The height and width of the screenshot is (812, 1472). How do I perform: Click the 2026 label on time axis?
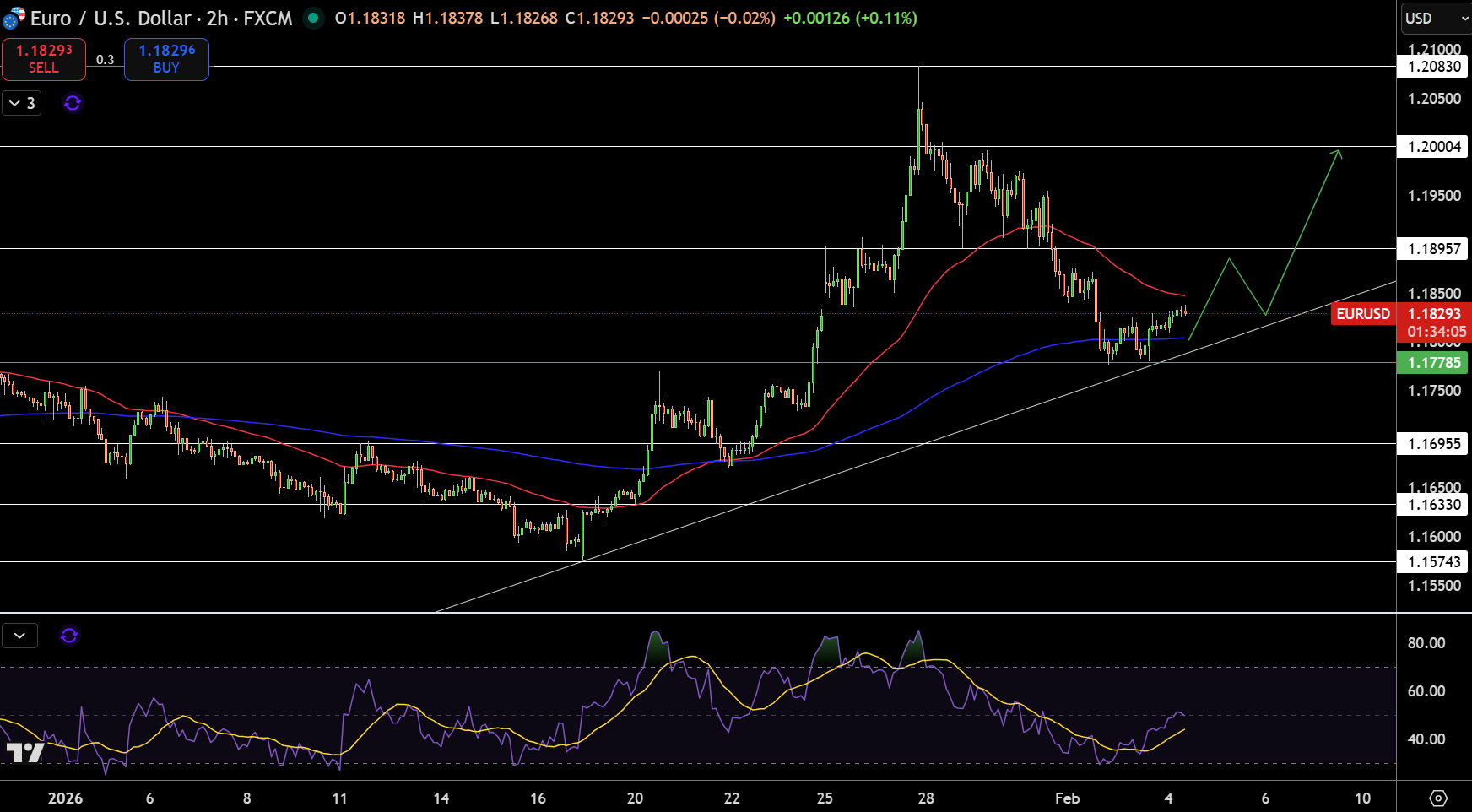65,798
